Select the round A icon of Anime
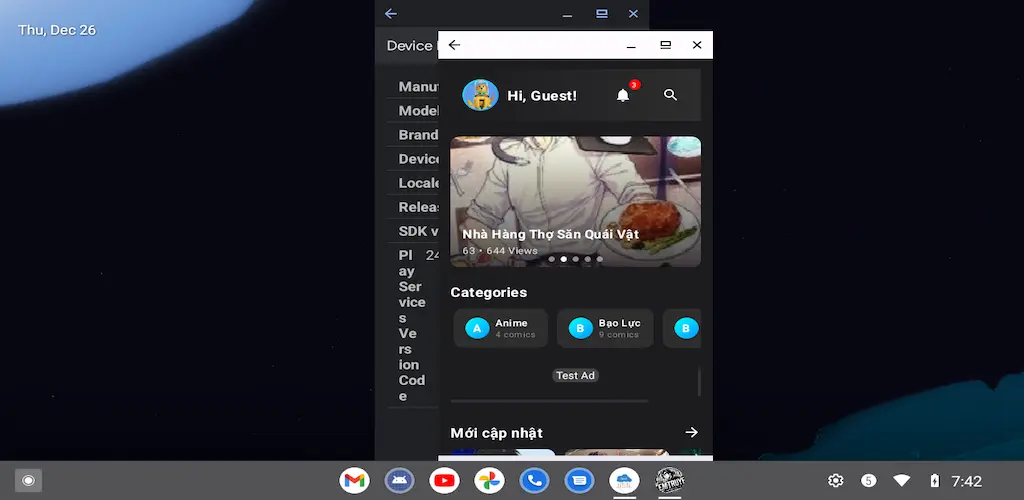This screenshot has height=500, width=1024. tap(477, 328)
